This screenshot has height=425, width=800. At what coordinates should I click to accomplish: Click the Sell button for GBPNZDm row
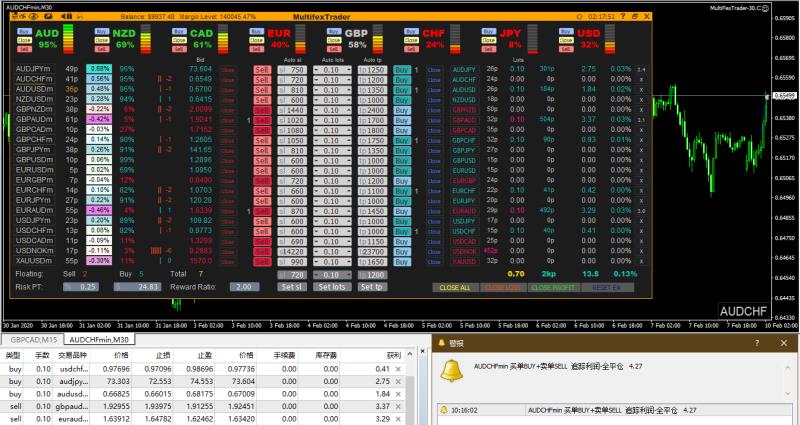coord(262,110)
